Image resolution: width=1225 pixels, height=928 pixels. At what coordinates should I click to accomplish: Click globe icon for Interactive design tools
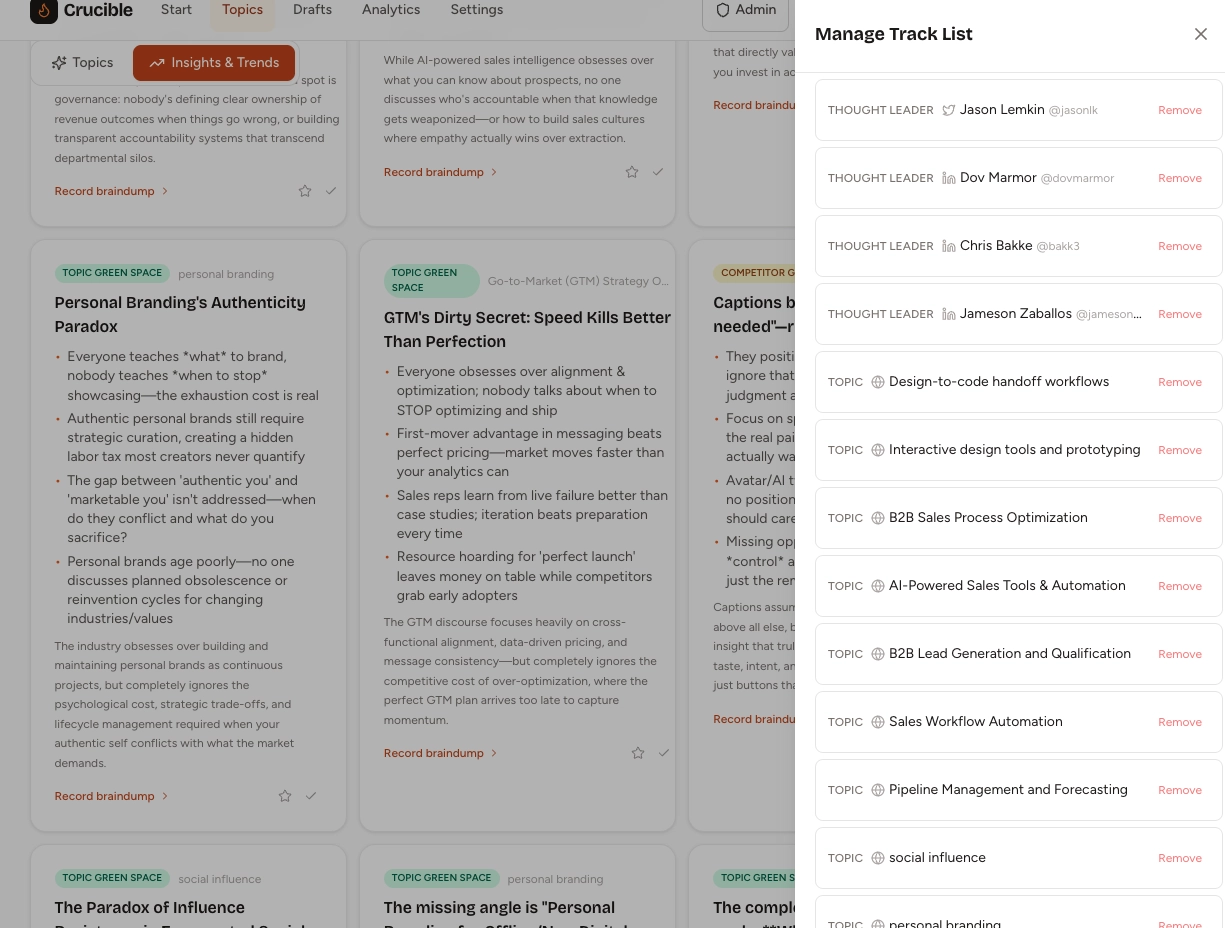click(x=878, y=450)
